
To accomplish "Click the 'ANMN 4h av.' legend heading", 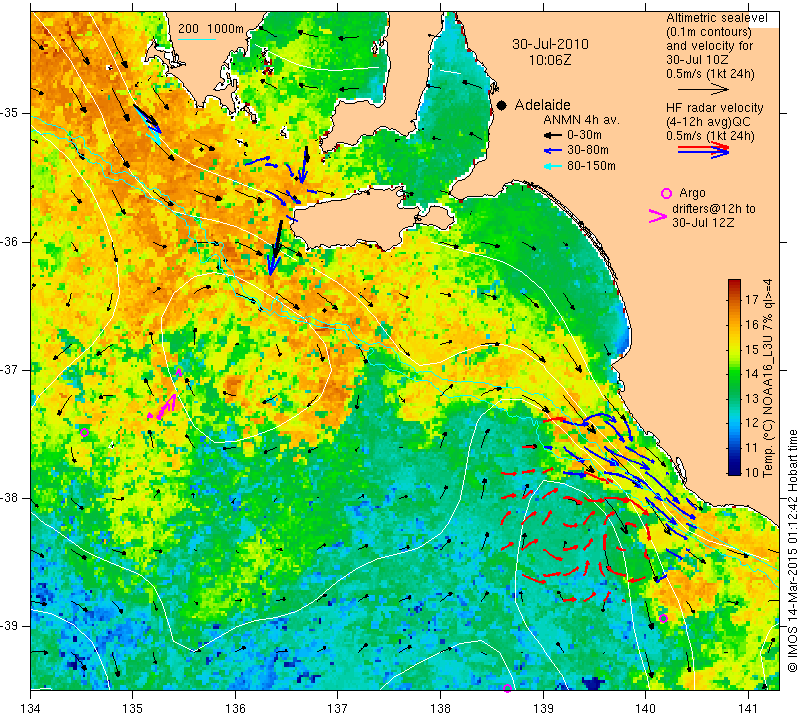I will 581,120.
